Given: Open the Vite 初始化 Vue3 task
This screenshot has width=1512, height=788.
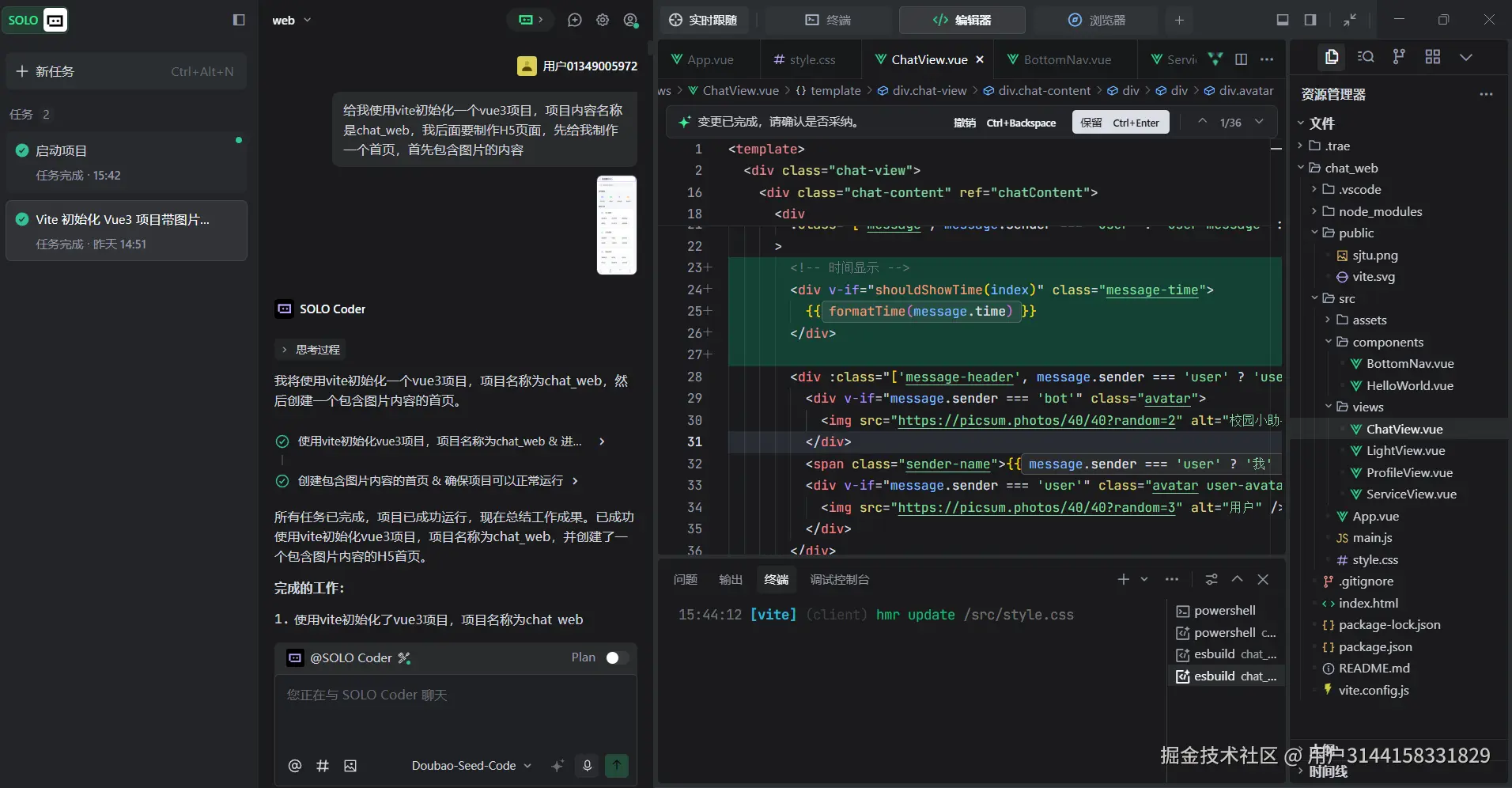Looking at the screenshot, I should click(127, 231).
